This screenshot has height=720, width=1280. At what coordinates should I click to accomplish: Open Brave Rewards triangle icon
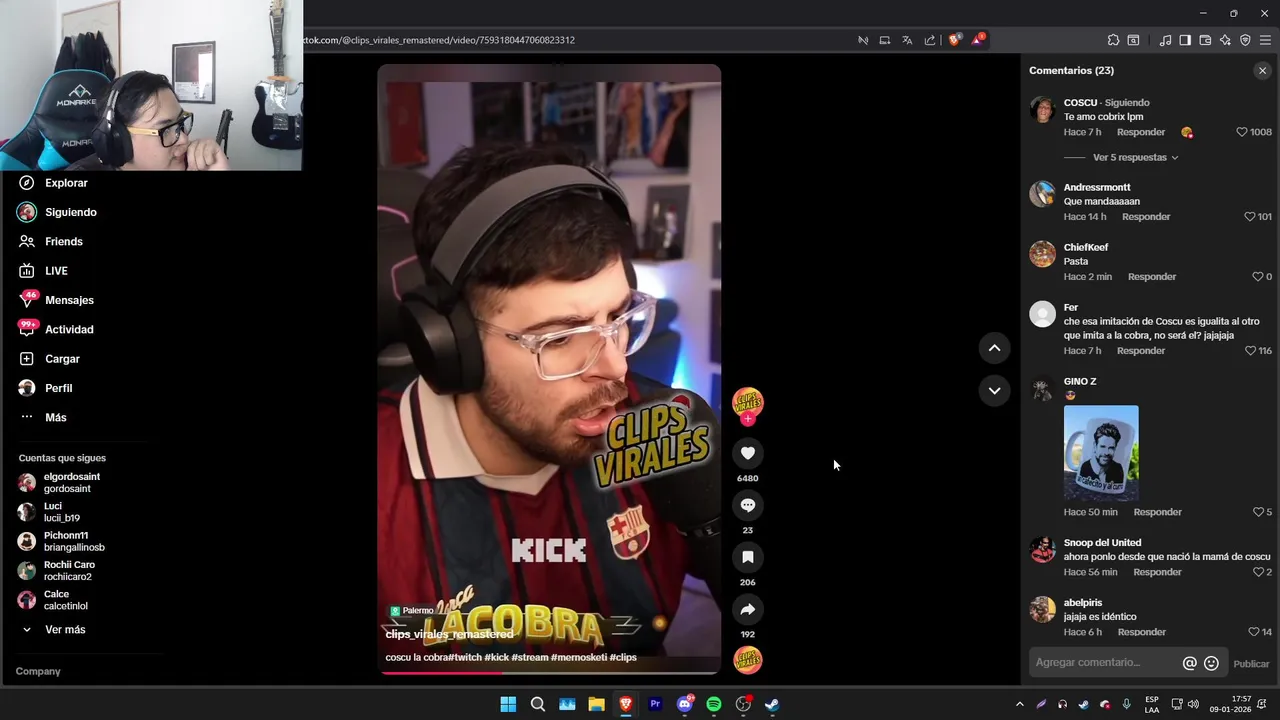pyautogui.click(x=978, y=40)
